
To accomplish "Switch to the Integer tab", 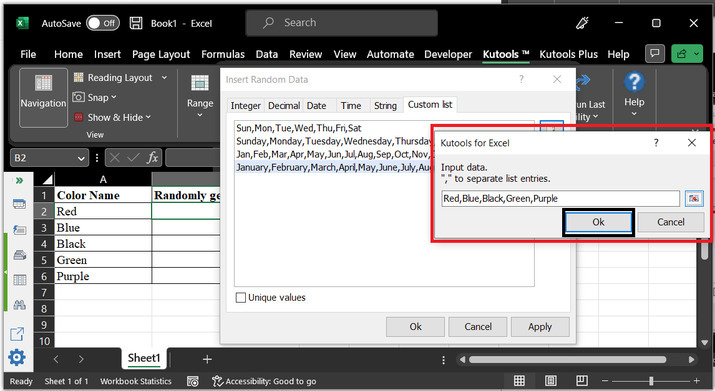I will (x=245, y=105).
